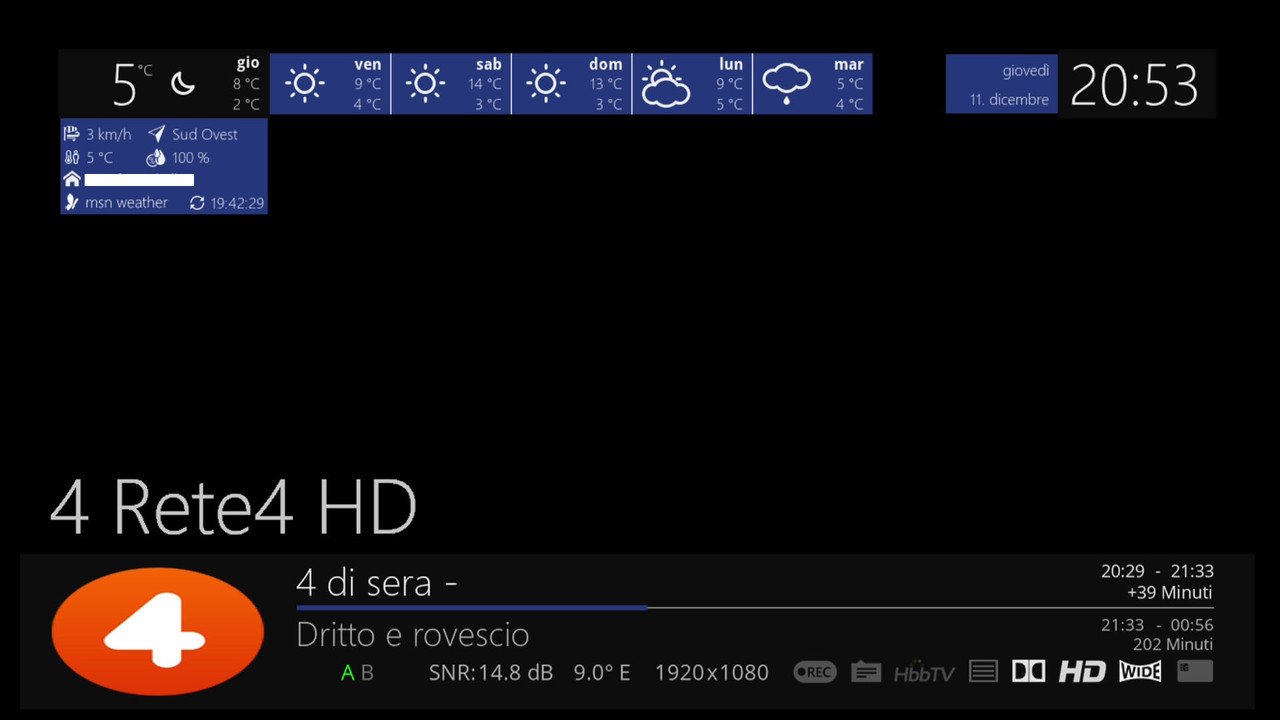Click the sab day forecast label
The image size is (1280, 720).
489,64
